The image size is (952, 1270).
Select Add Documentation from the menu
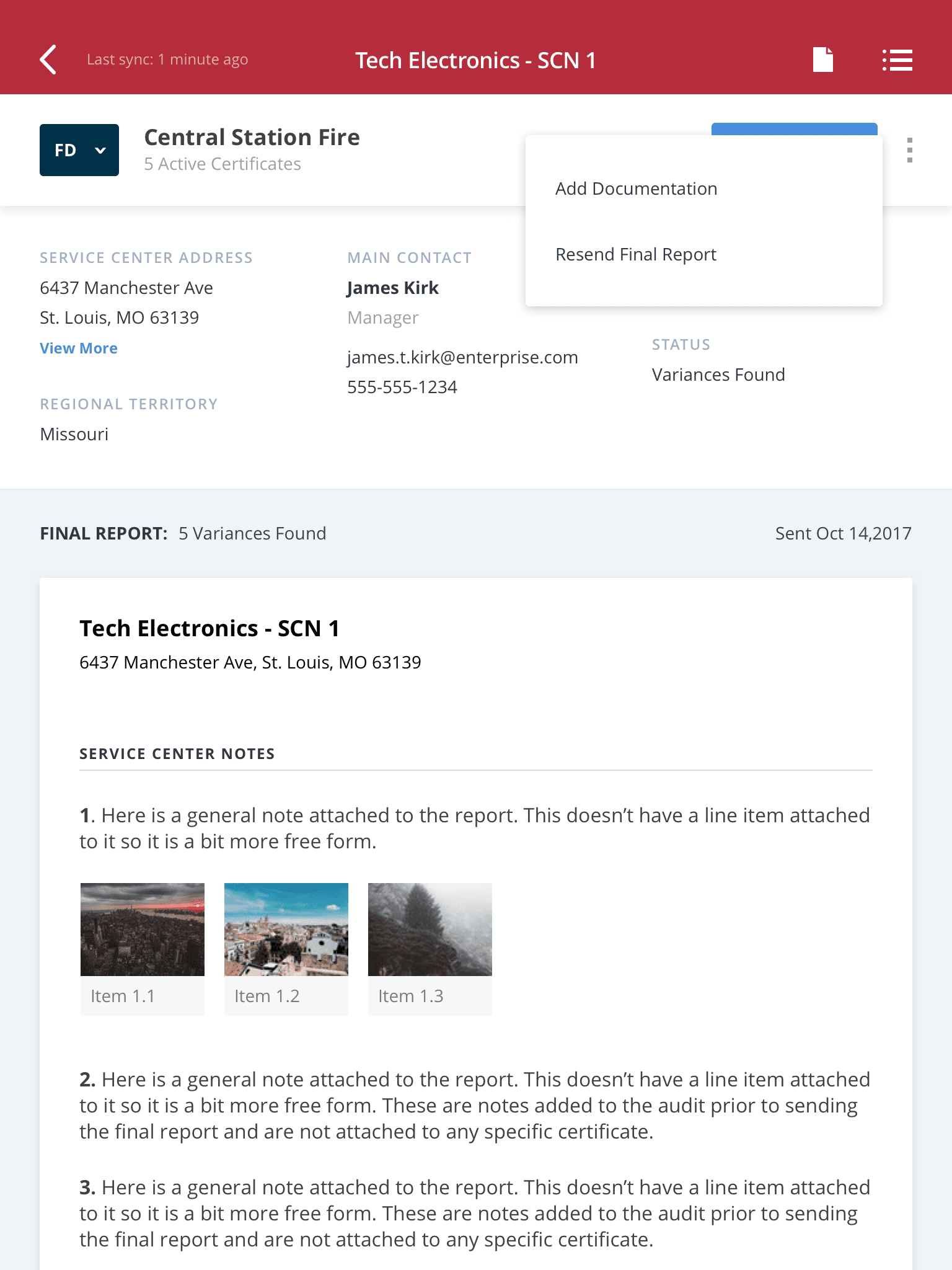click(x=636, y=189)
